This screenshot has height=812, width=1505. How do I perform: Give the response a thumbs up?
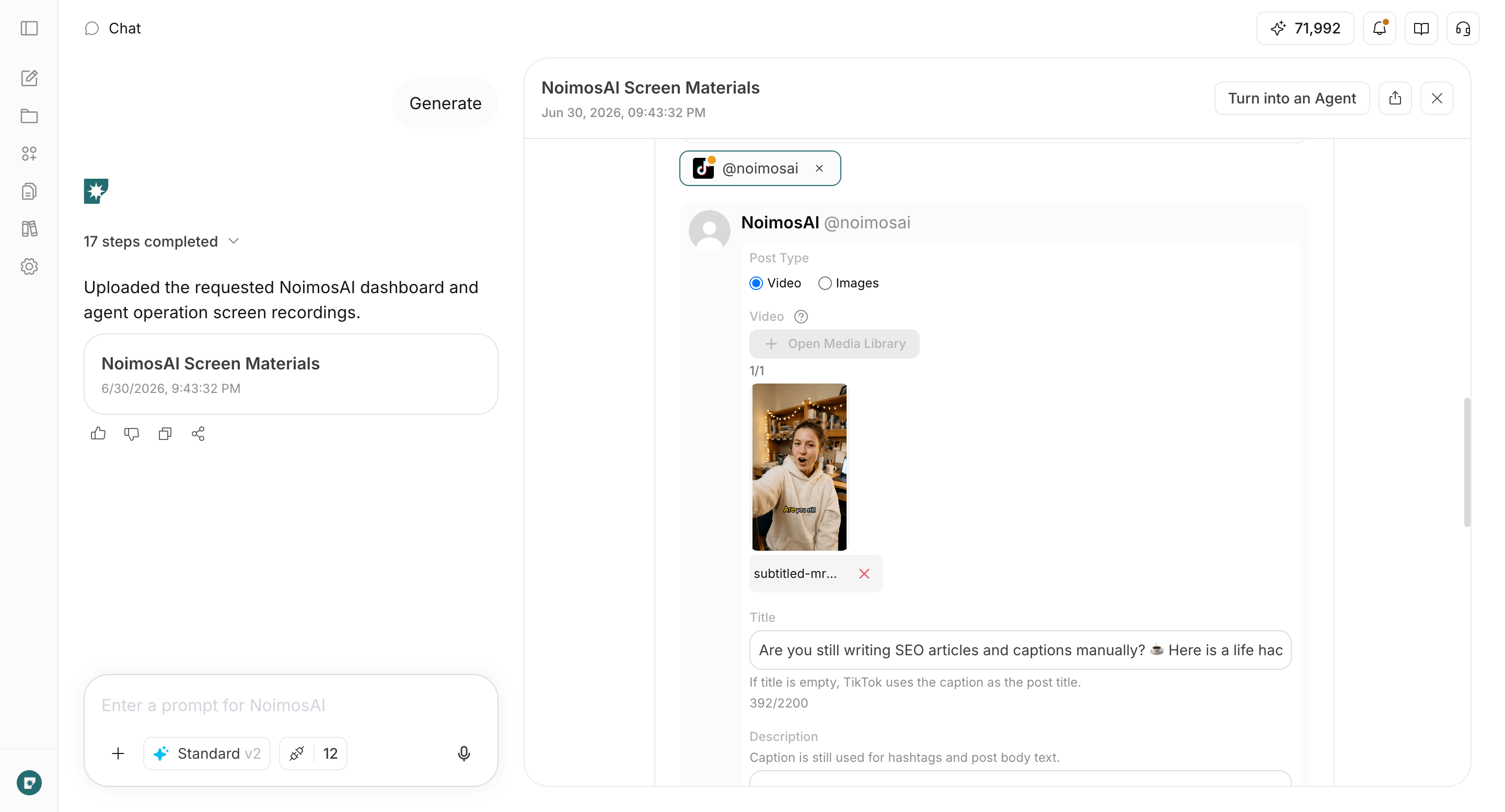point(98,434)
